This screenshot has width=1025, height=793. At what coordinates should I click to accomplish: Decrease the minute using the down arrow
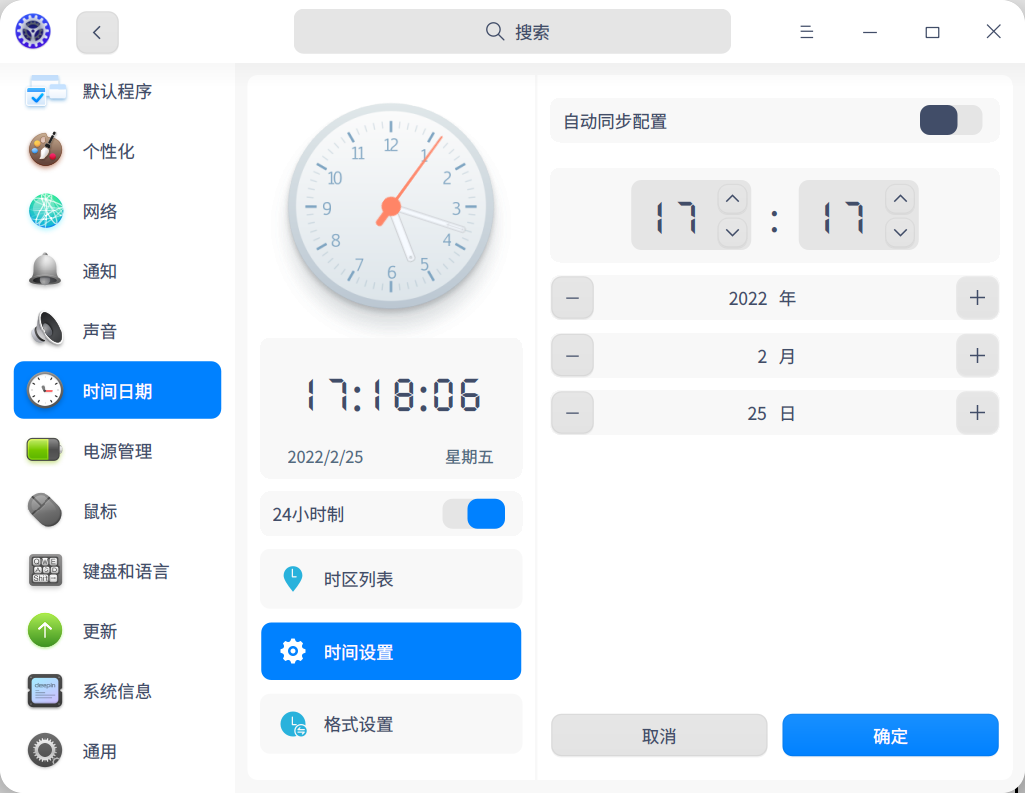click(899, 232)
